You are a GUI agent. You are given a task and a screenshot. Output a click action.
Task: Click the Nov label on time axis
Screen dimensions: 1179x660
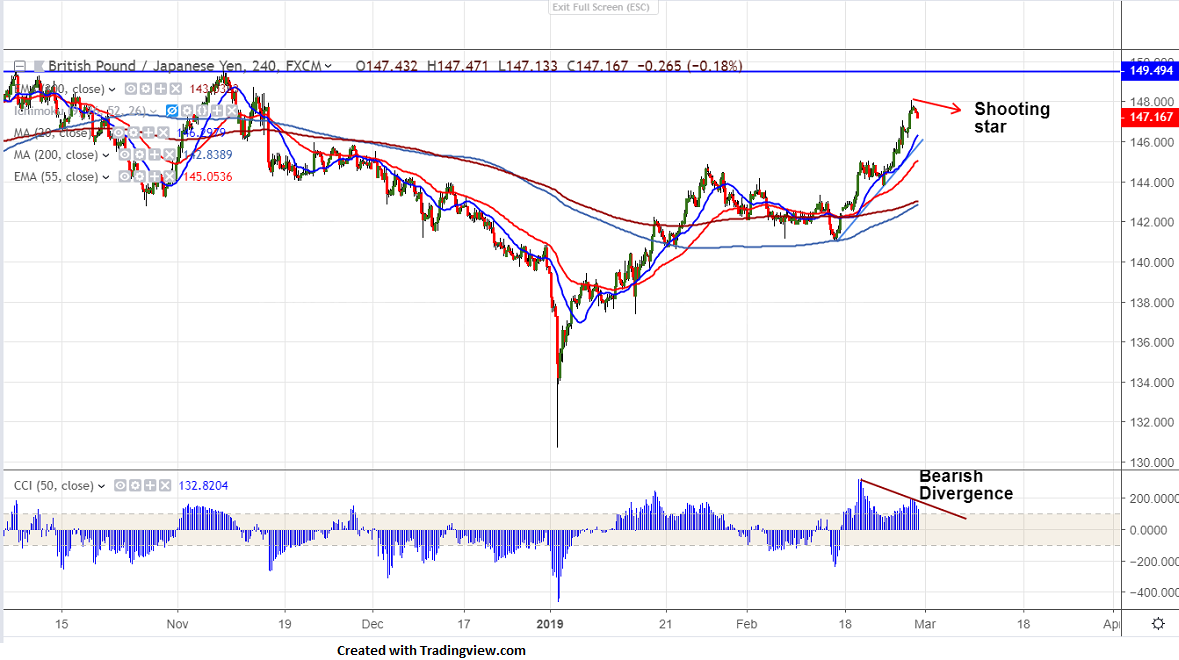177,624
